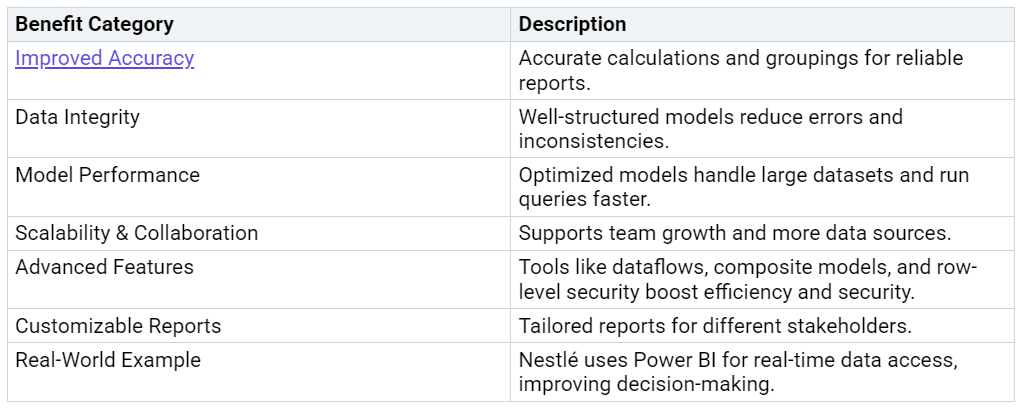Click the words 'row-level security boost efficiency'
This screenshot has height=408, width=1023.
[x=748, y=281]
